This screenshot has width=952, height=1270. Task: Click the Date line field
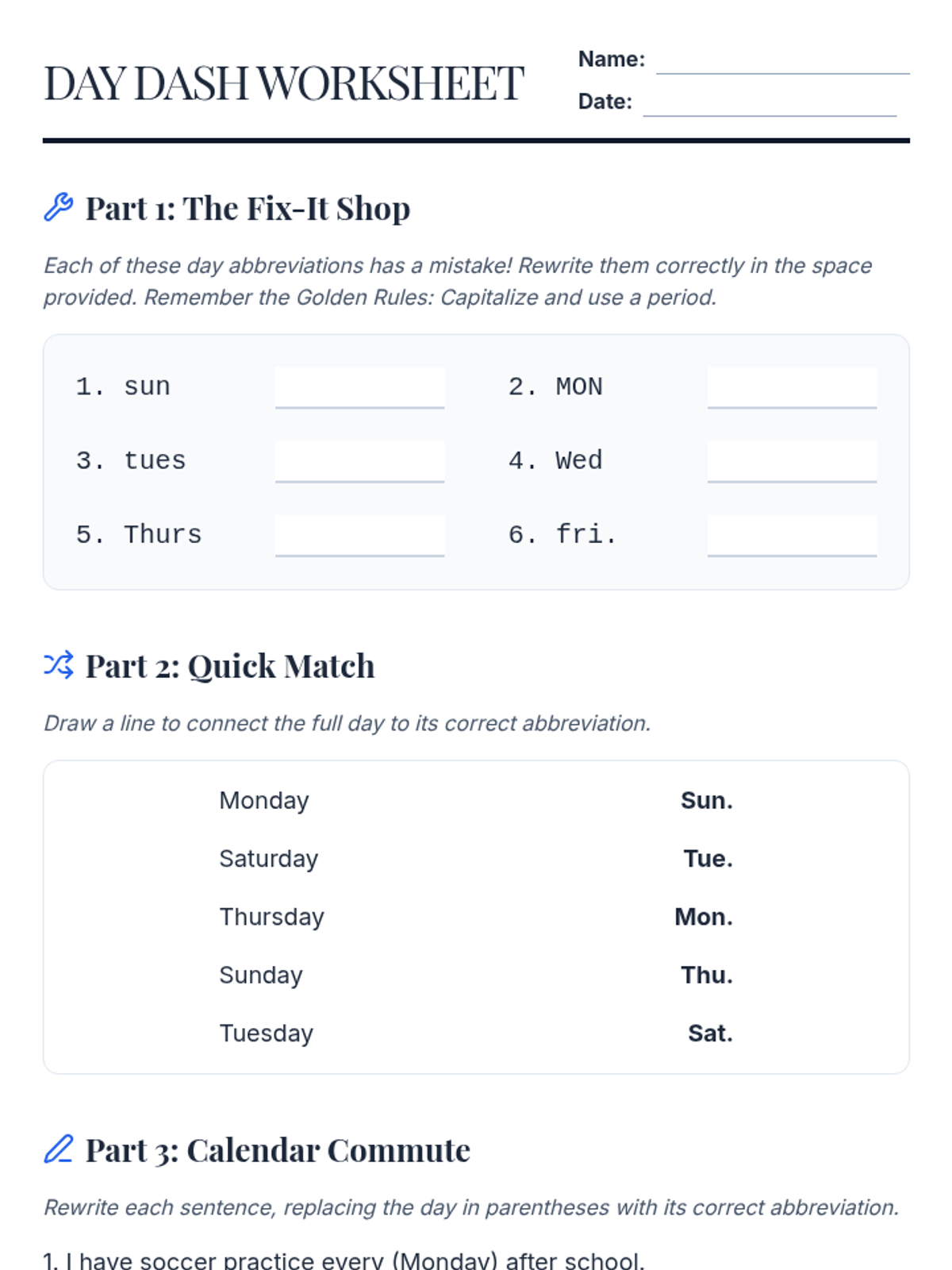769,103
